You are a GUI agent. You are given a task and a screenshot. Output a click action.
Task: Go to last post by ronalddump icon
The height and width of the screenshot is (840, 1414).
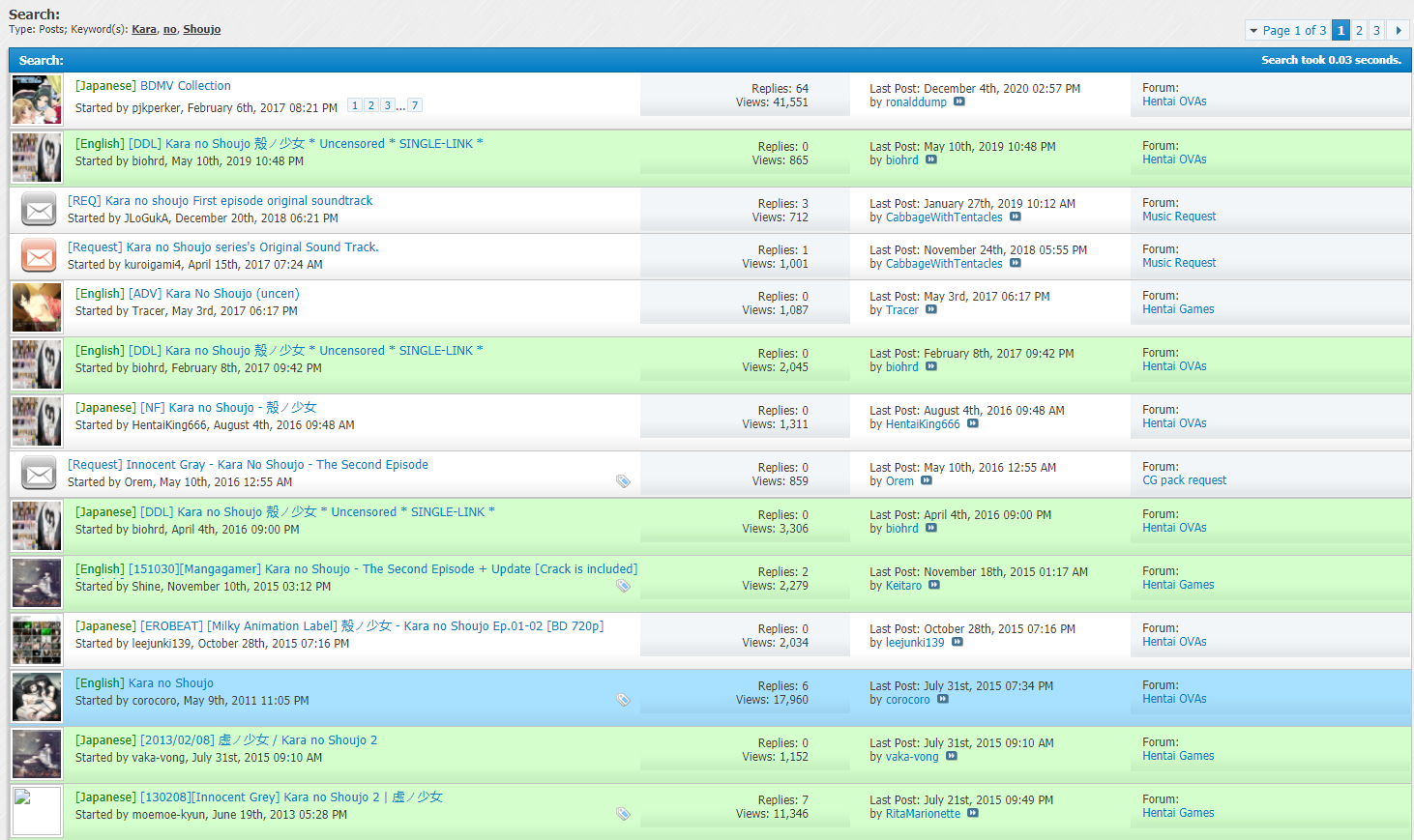(959, 101)
